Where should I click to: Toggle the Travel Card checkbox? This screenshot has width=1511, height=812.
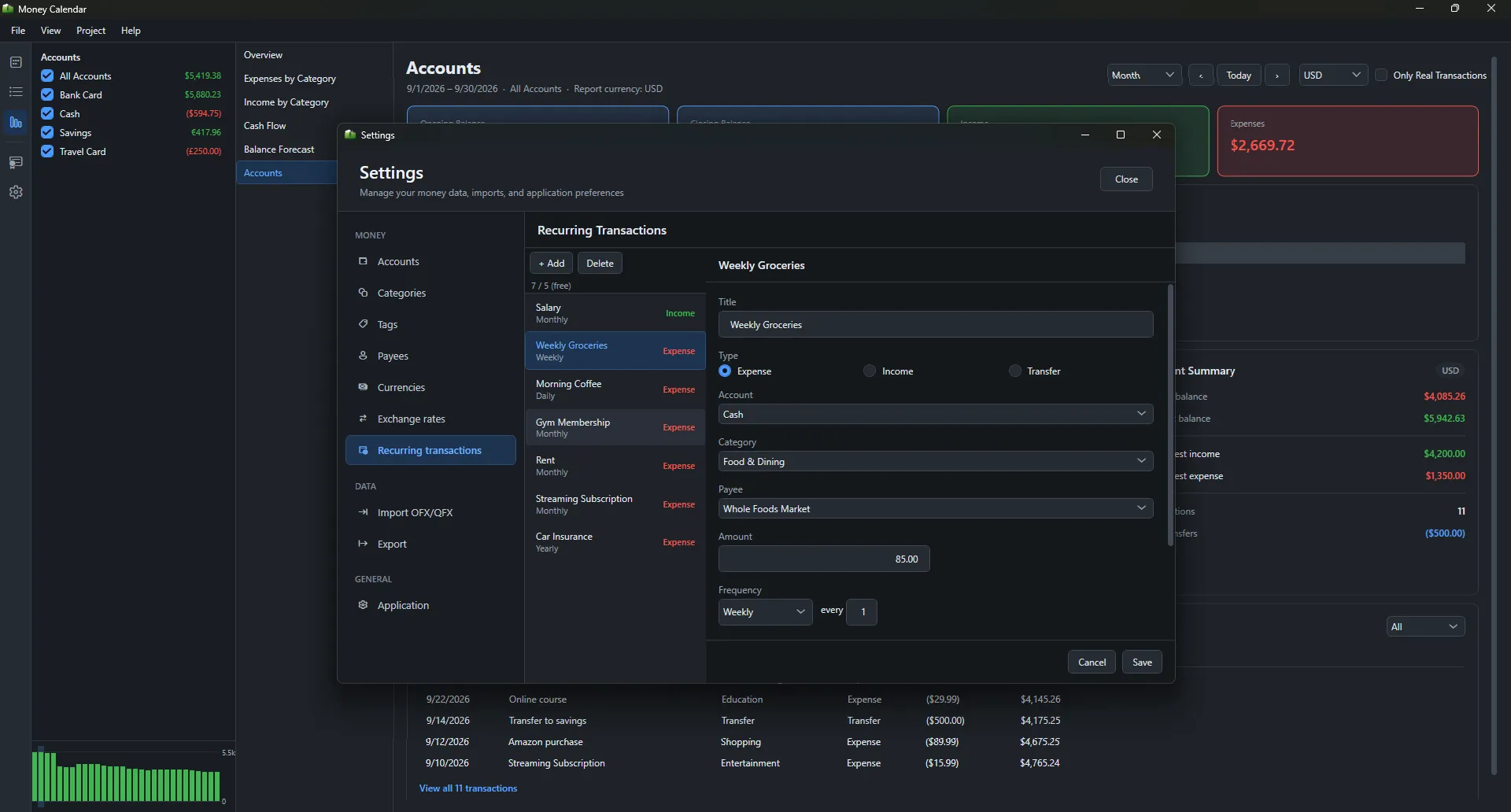click(x=47, y=151)
